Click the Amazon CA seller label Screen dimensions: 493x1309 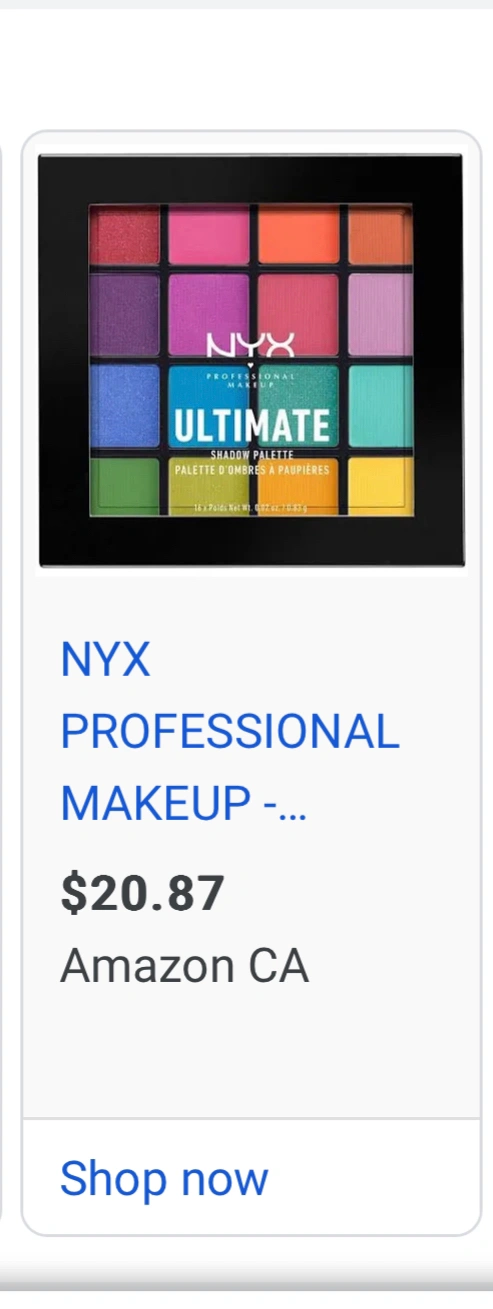tap(184, 966)
